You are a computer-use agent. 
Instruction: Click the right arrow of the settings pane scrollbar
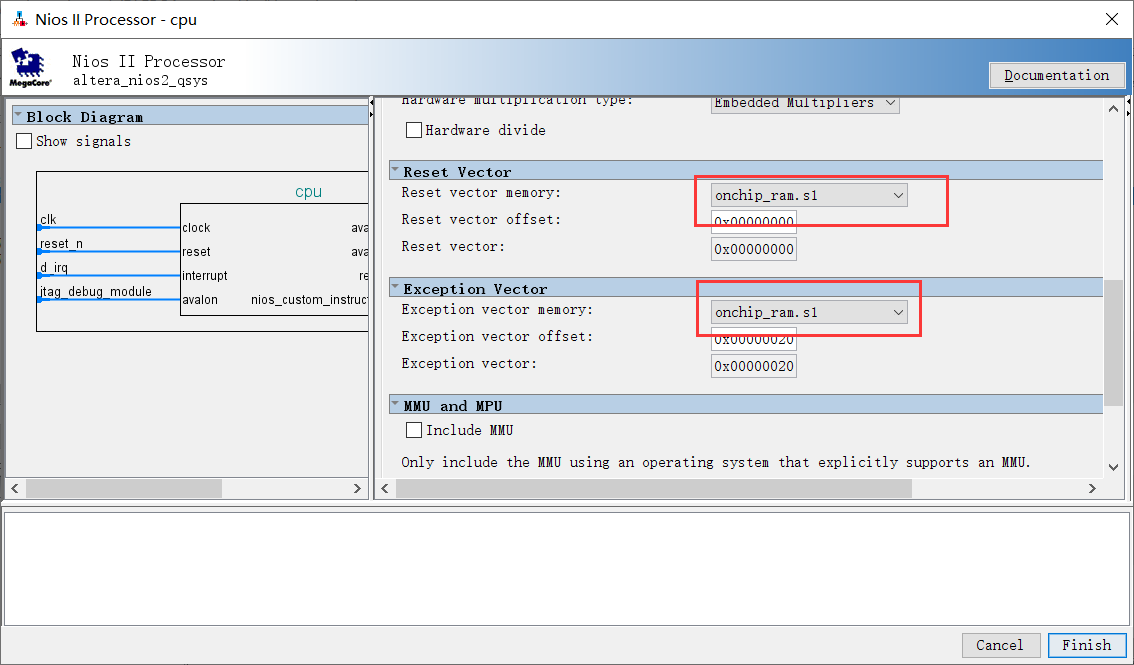click(1092, 488)
